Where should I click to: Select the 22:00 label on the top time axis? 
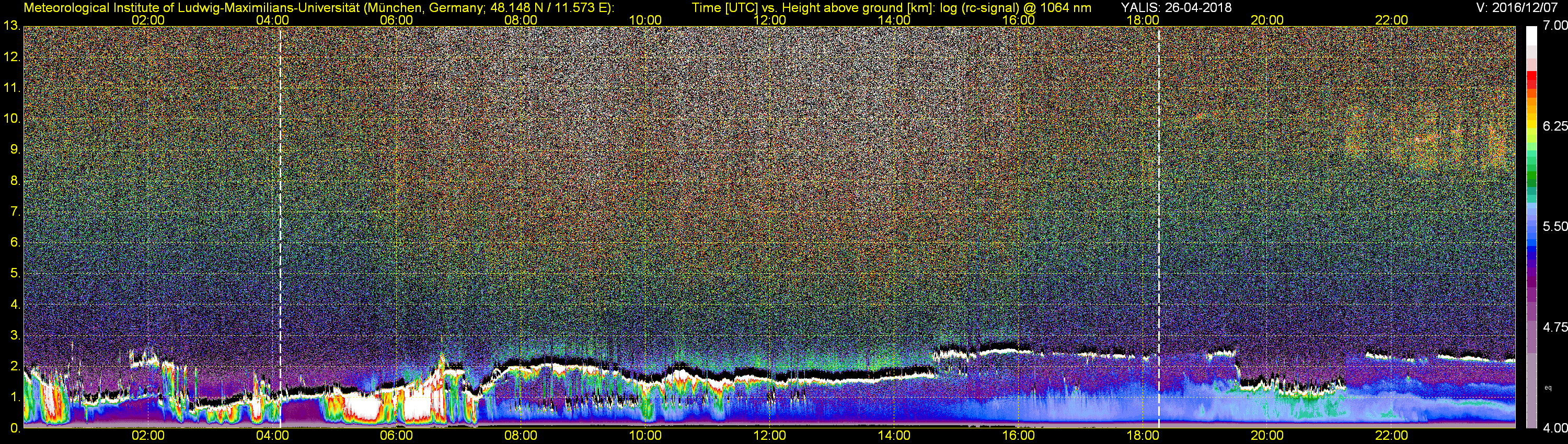[x=1391, y=20]
